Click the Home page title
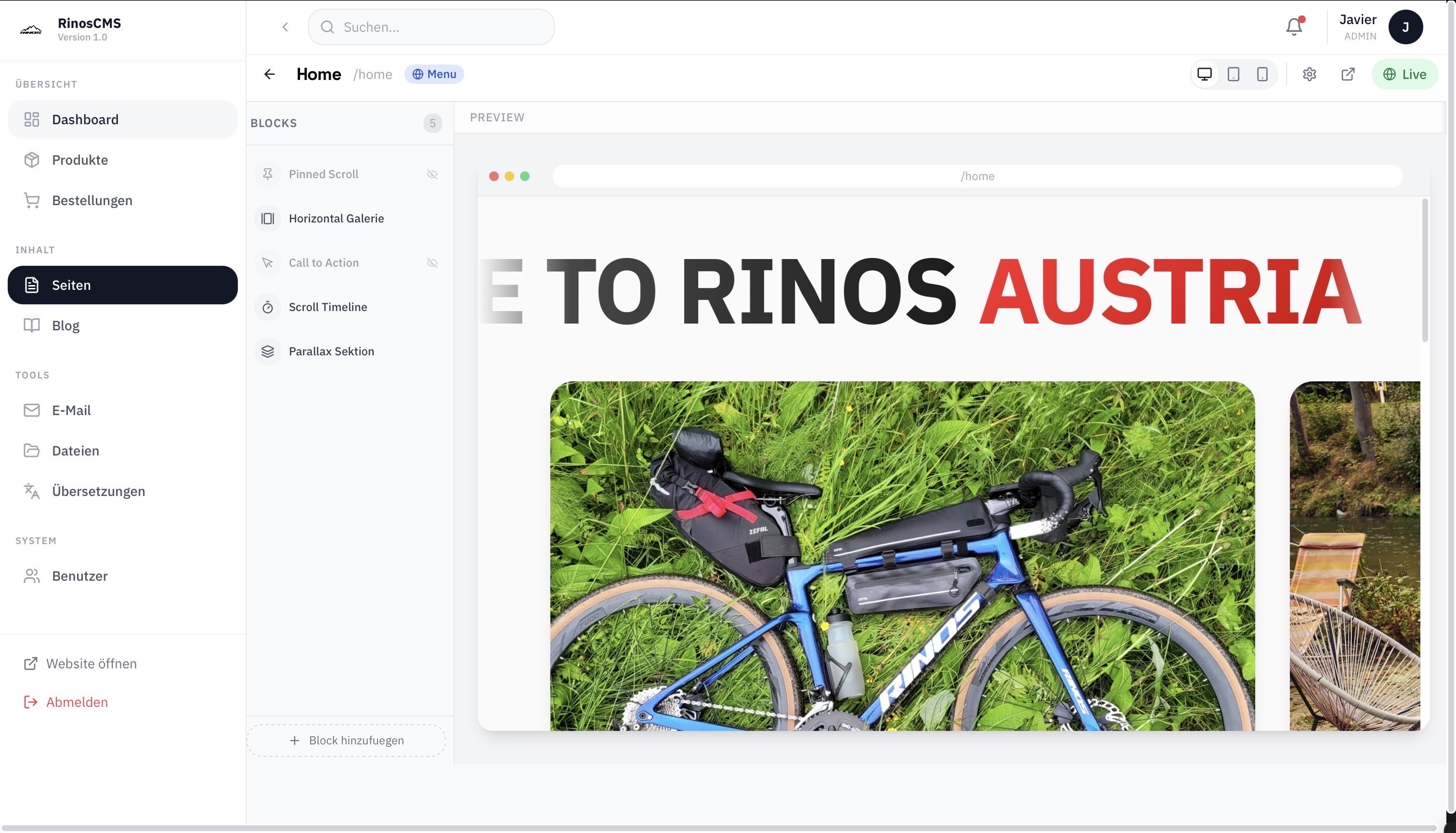The height and width of the screenshot is (833, 1456). pos(319,74)
